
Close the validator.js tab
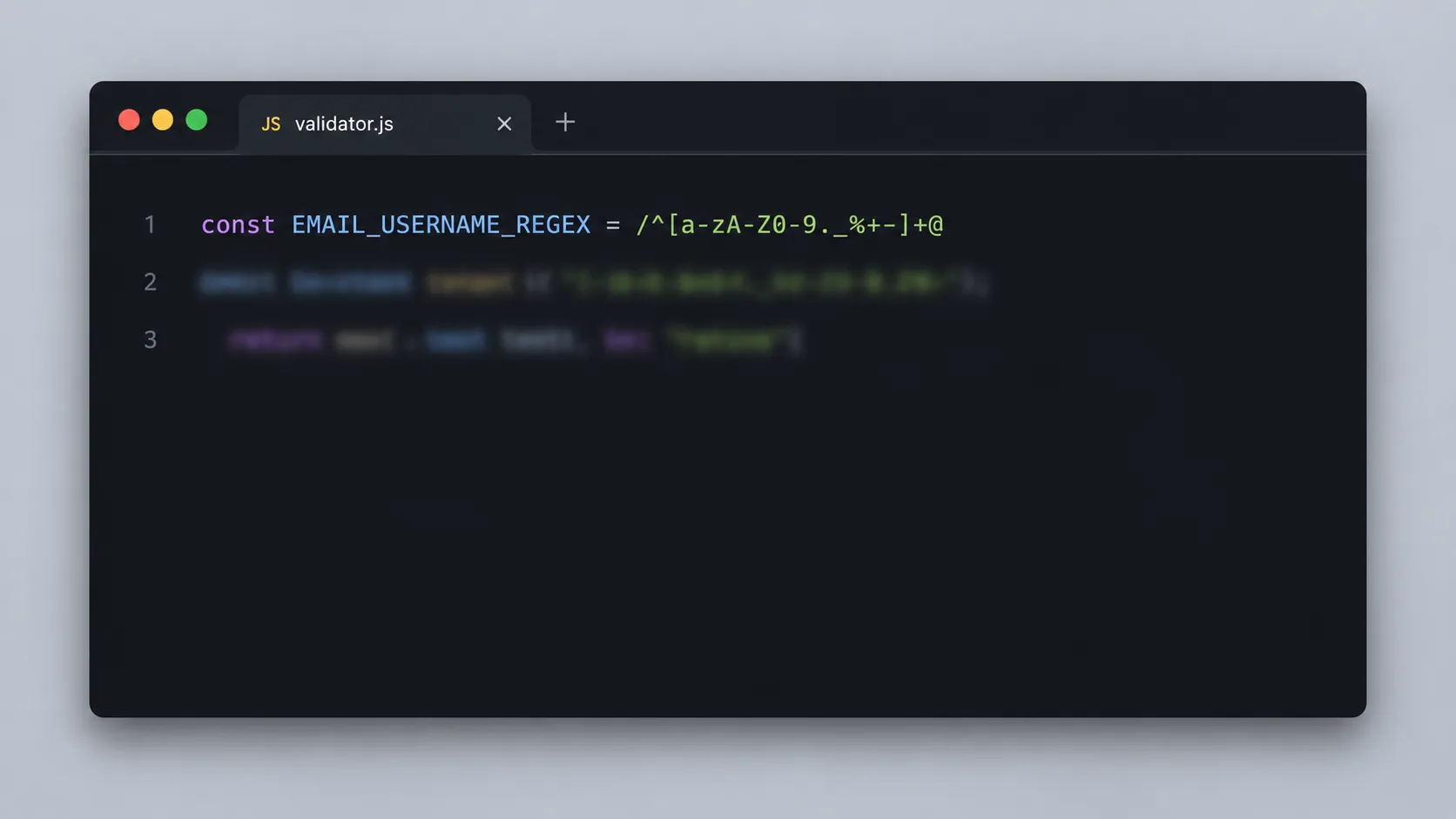click(x=504, y=124)
